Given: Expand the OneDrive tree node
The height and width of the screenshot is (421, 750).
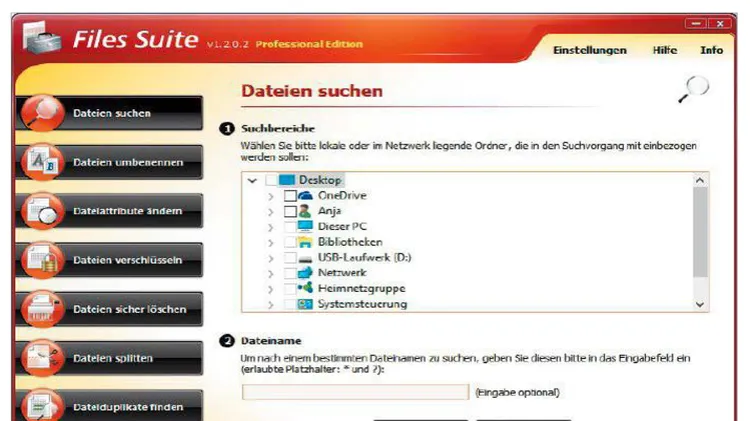Looking at the screenshot, I should (x=271, y=196).
